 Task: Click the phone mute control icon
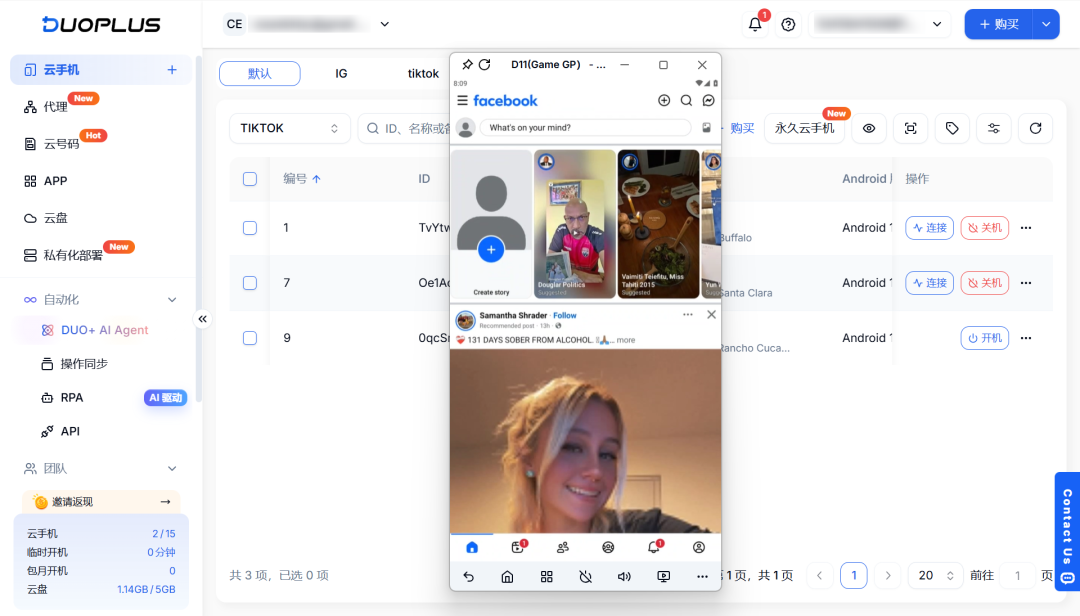pyautogui.click(x=585, y=577)
